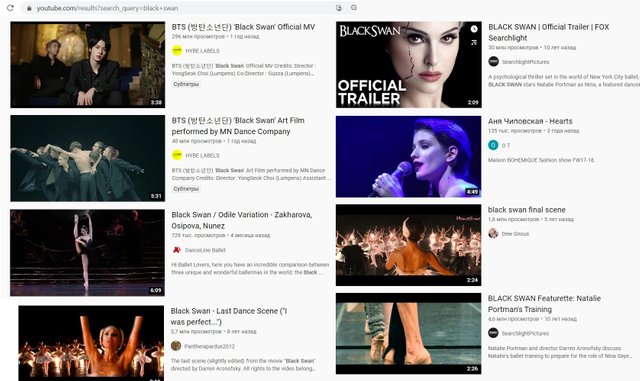Click the DanceLine Ballet channel avatar
Viewport: 640px width, 381px height.
pyautogui.click(x=177, y=250)
